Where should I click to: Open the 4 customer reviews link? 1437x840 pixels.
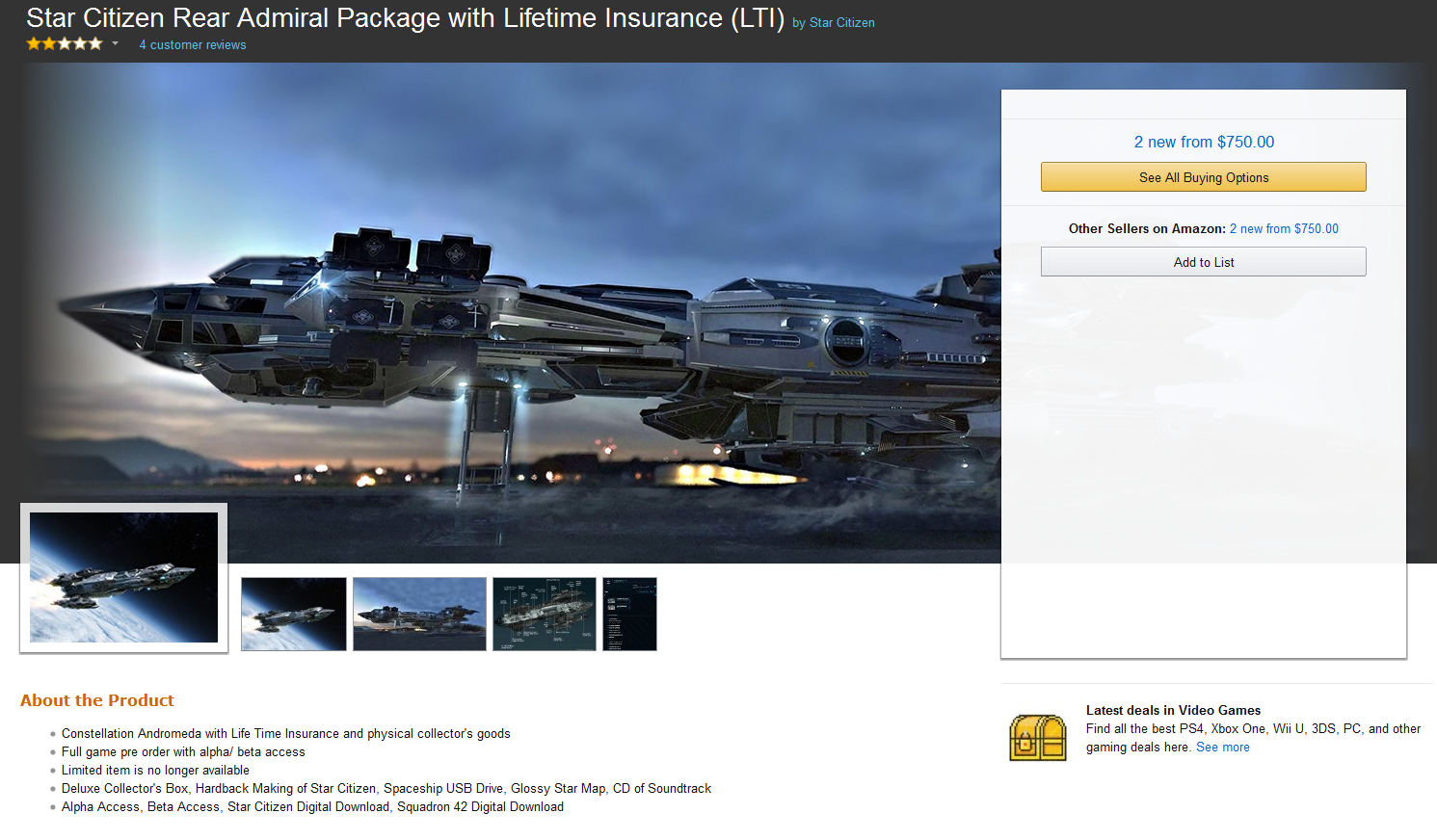[192, 45]
